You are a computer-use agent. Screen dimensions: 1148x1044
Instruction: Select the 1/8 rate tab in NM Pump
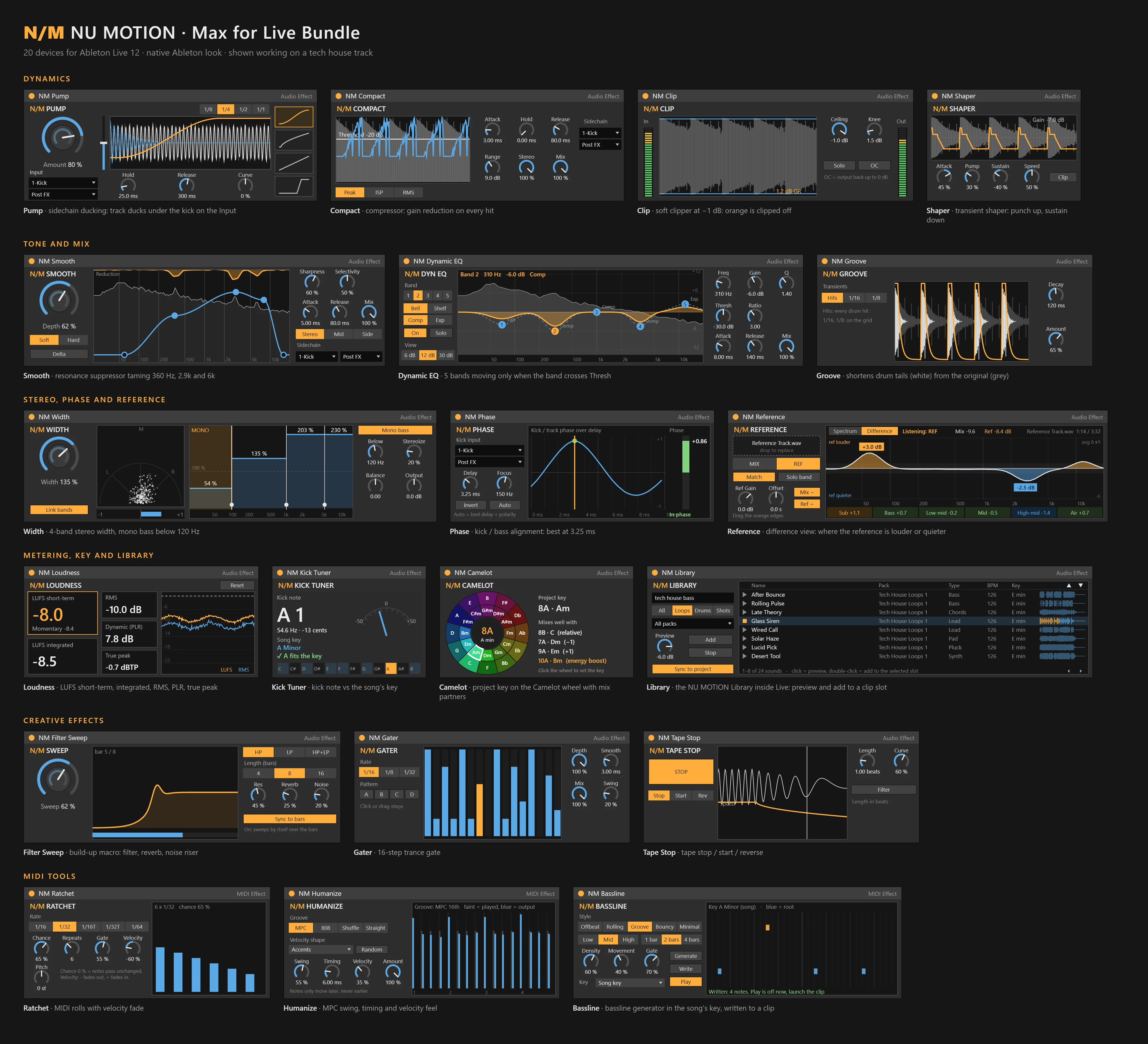(209, 109)
